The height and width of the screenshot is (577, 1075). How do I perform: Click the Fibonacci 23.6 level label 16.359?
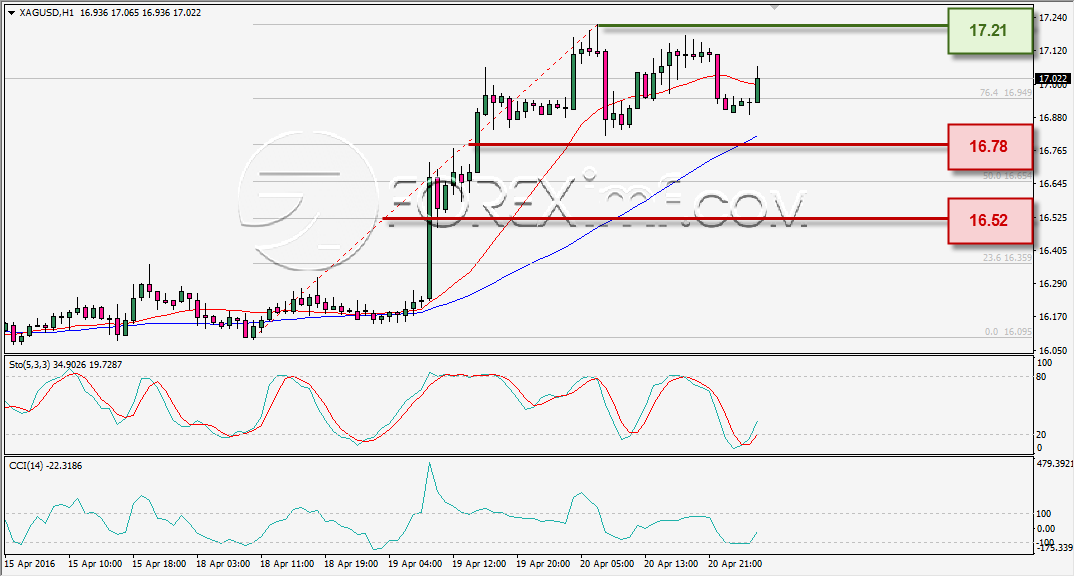[x=1006, y=258]
